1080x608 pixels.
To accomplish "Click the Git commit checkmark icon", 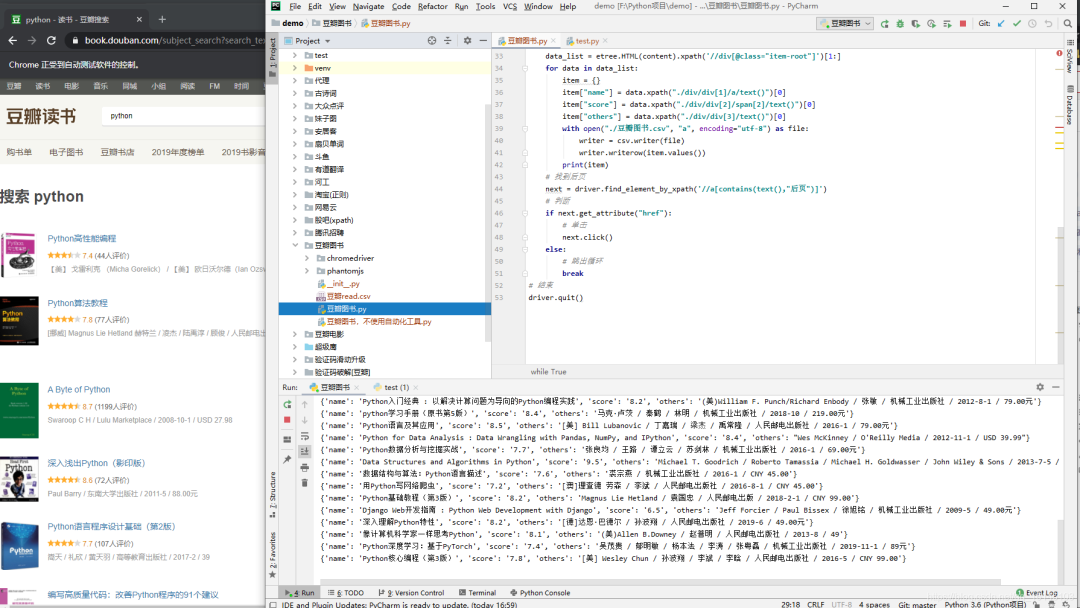I will click(x=1017, y=23).
